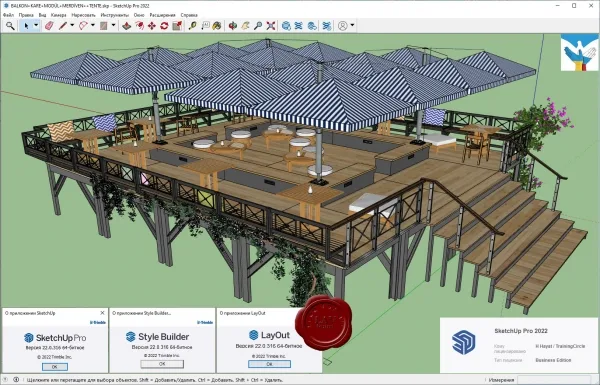Screen dimensions: 600x385
Task: Open the Extension Manager icon
Action: (327, 26)
